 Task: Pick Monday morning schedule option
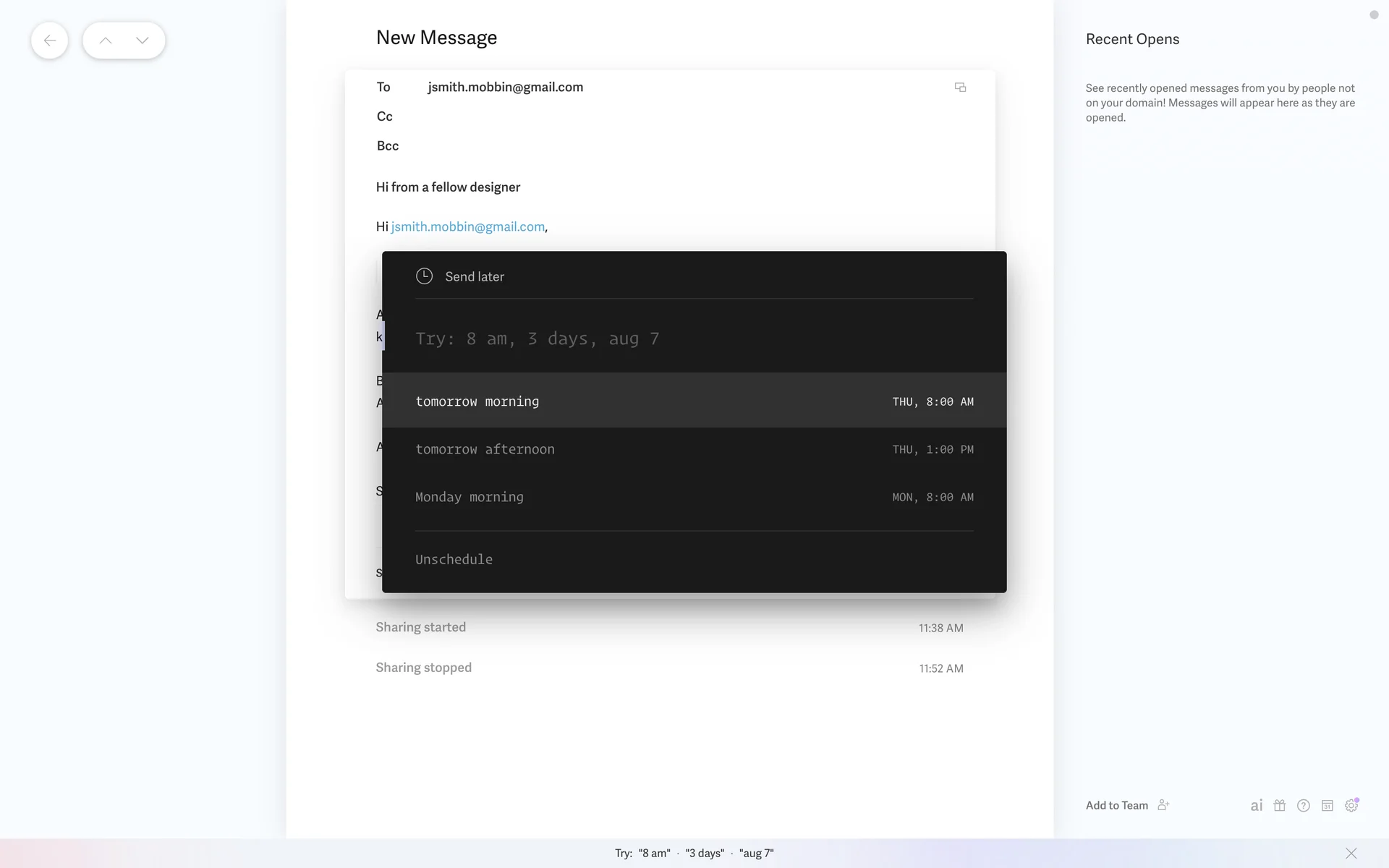[x=694, y=497]
